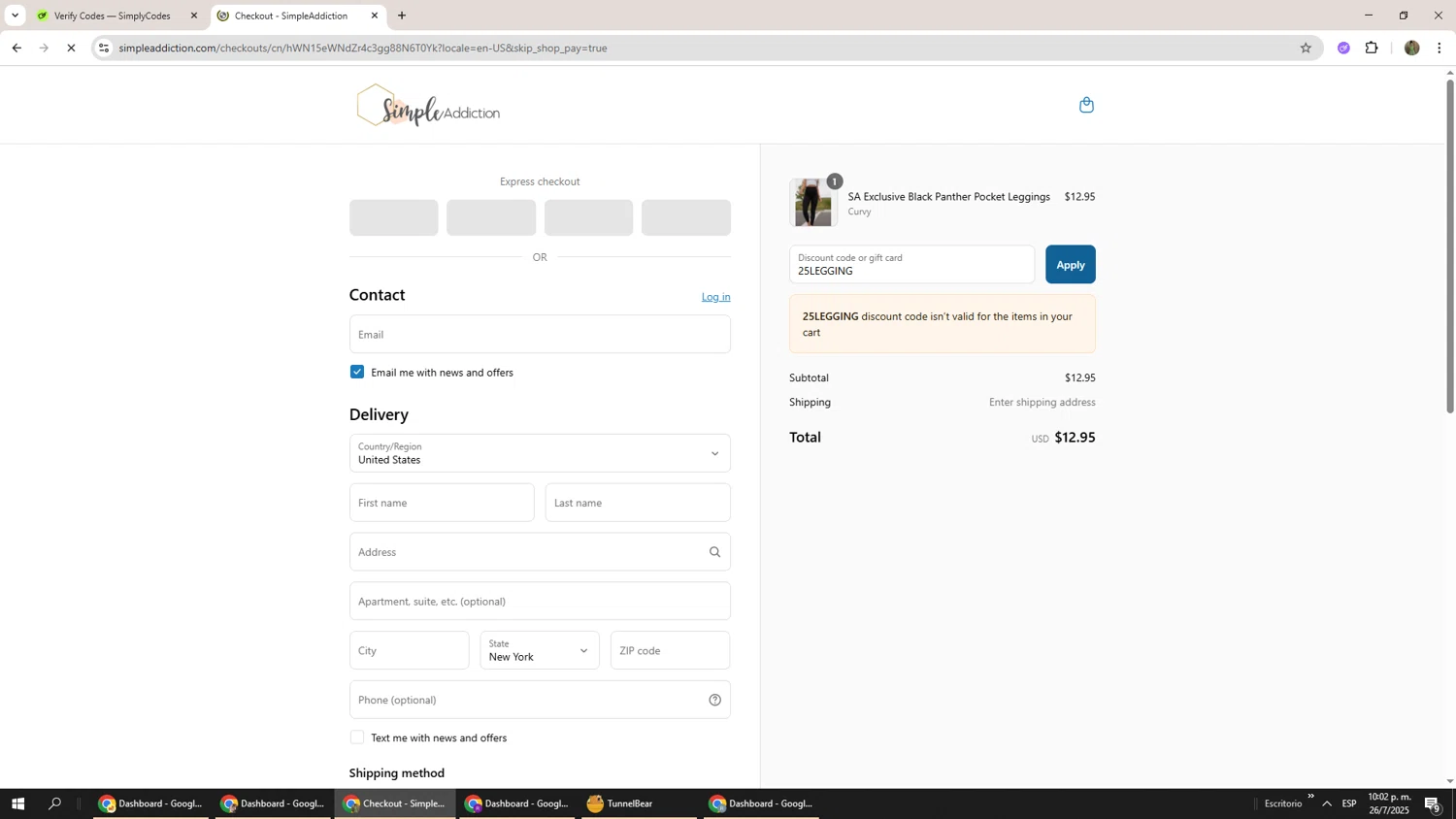The image size is (1456, 819).
Task: Click the address search magnifier icon
Action: pos(714,552)
